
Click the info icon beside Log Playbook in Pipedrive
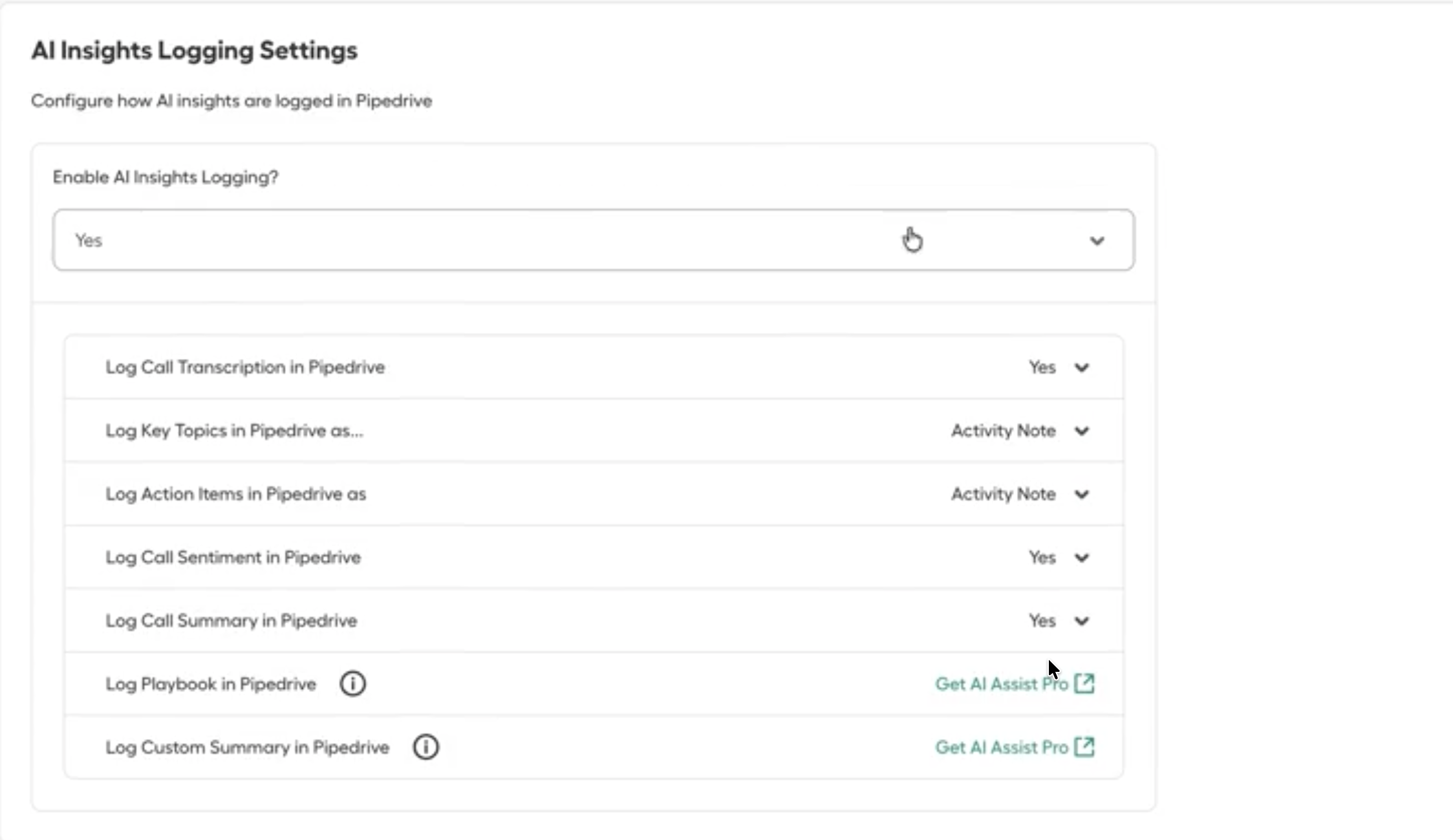[352, 684]
